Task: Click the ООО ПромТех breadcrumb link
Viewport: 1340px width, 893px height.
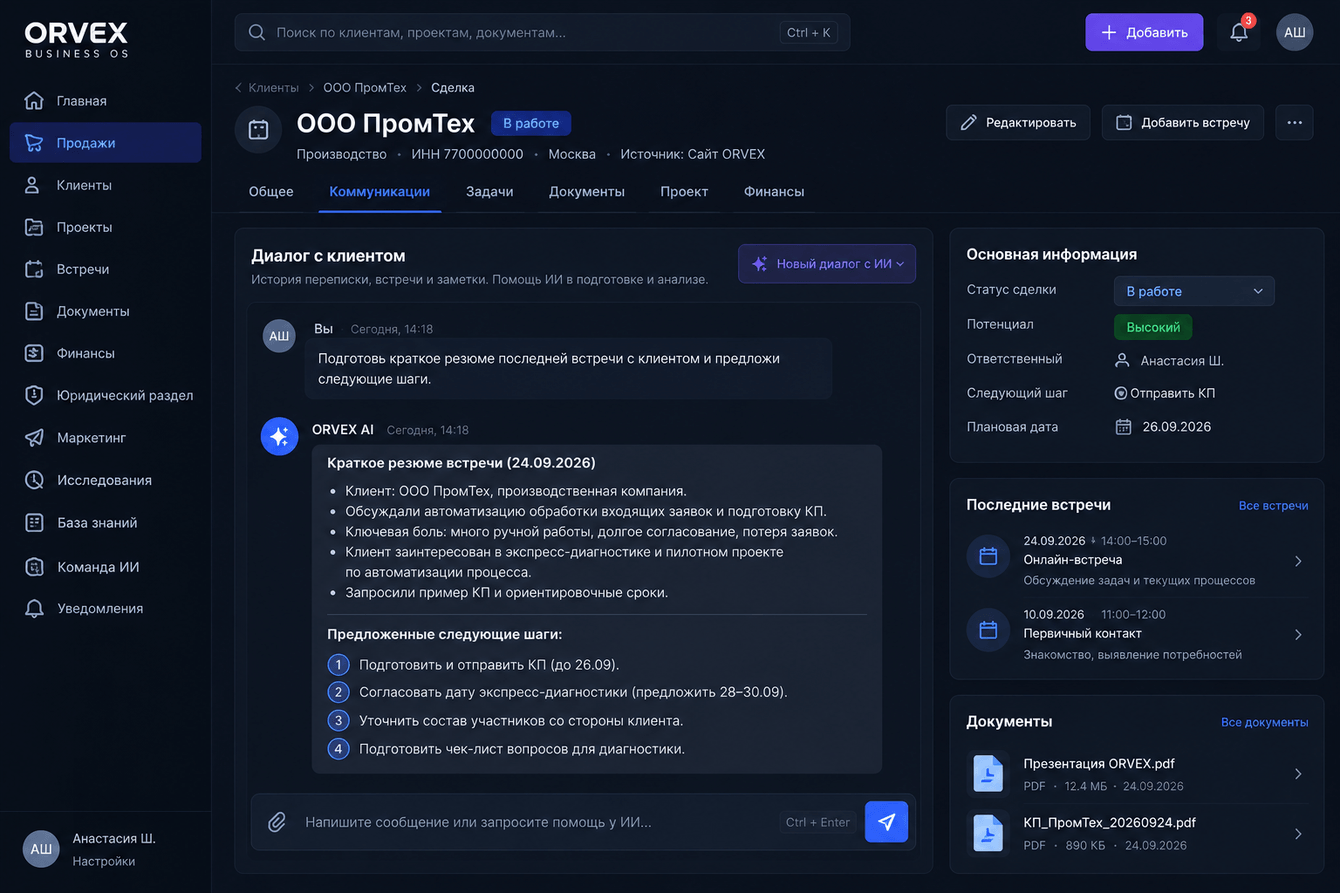Action: click(365, 88)
